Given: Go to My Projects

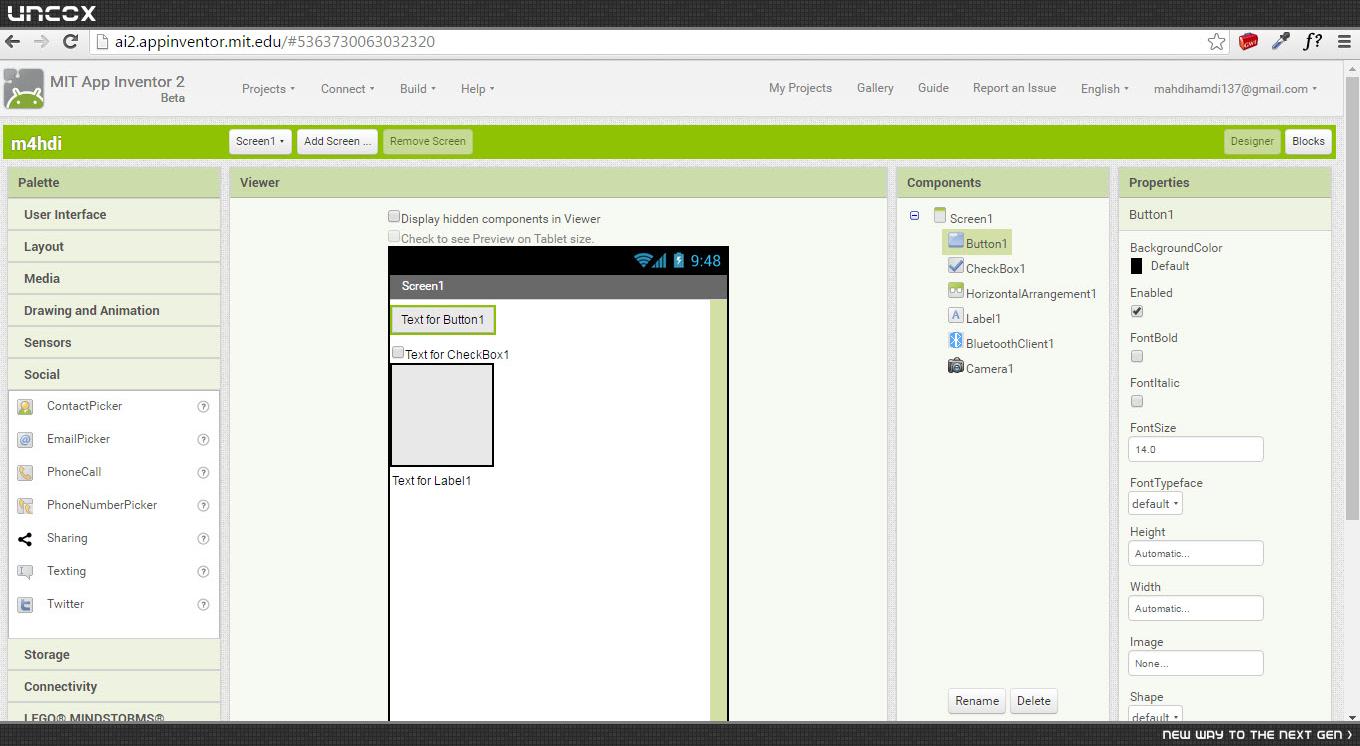Looking at the screenshot, I should [800, 88].
